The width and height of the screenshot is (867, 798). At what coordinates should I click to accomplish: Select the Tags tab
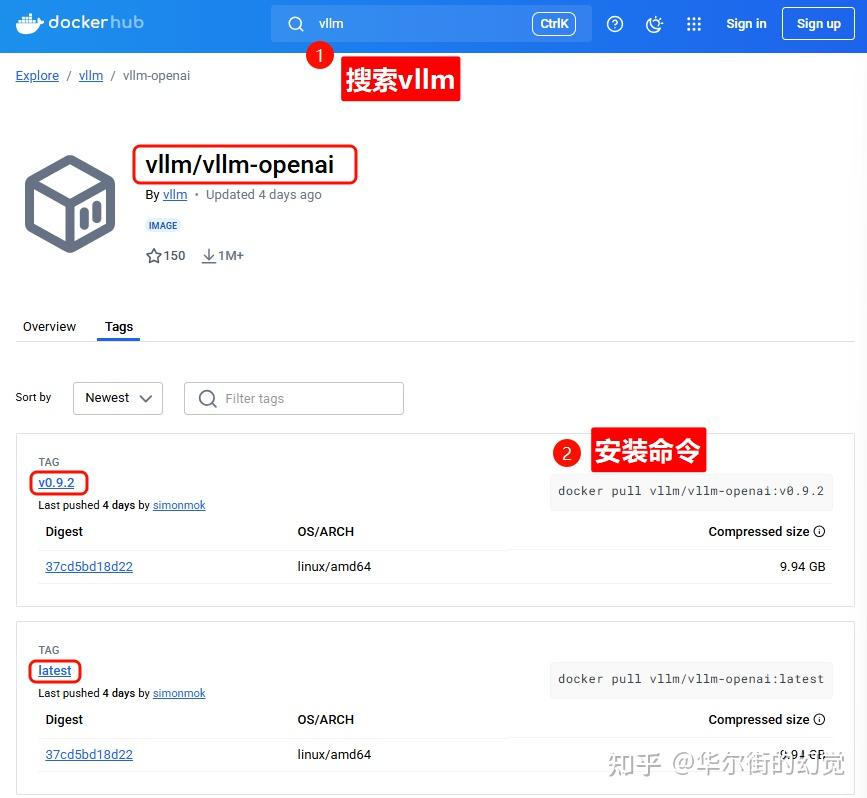coord(118,326)
